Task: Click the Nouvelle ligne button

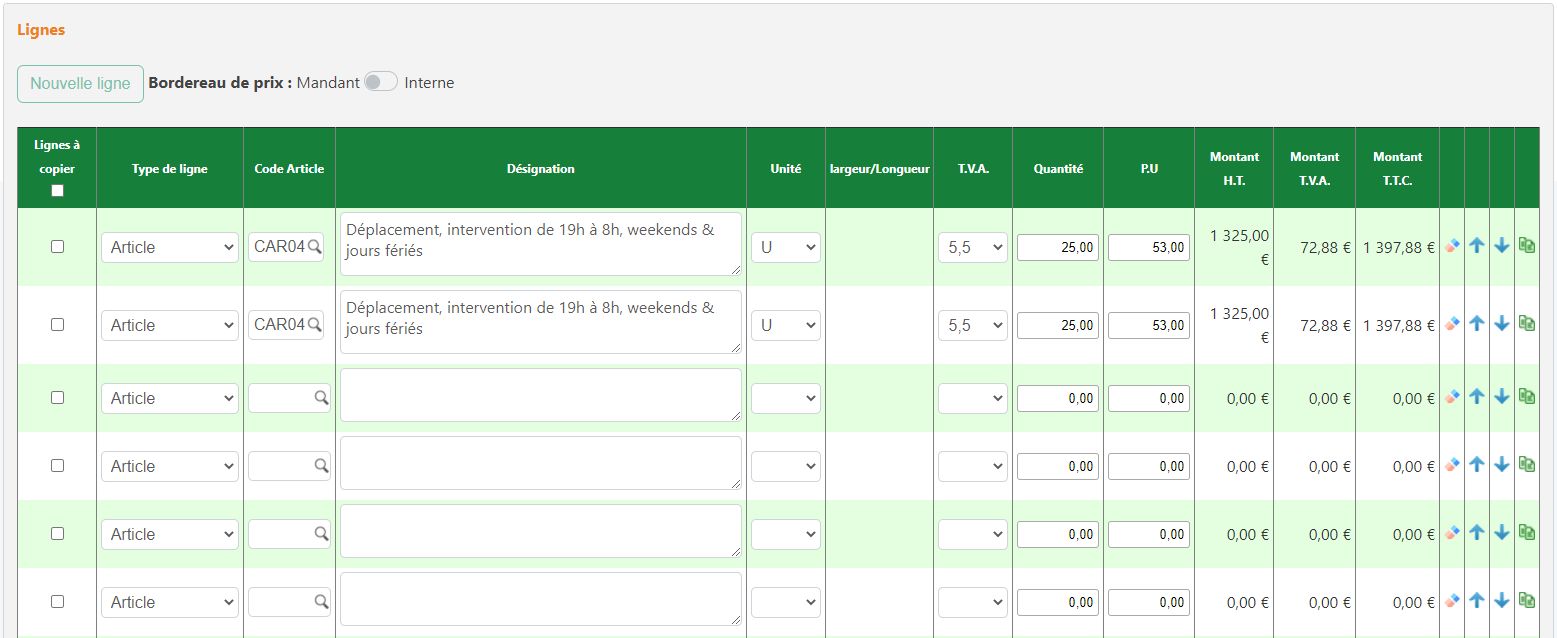Action: [x=80, y=84]
